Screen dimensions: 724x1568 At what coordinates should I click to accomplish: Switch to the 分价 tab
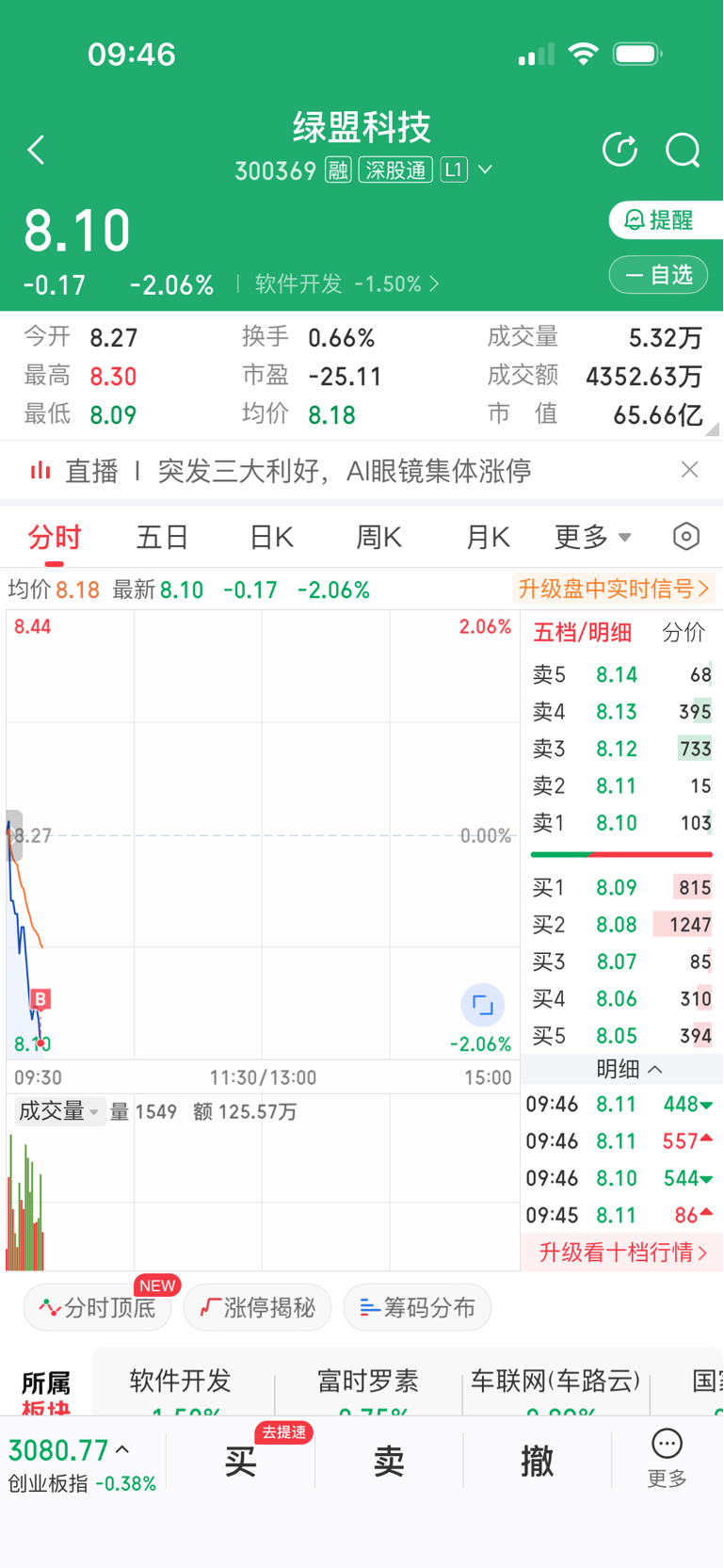(684, 633)
